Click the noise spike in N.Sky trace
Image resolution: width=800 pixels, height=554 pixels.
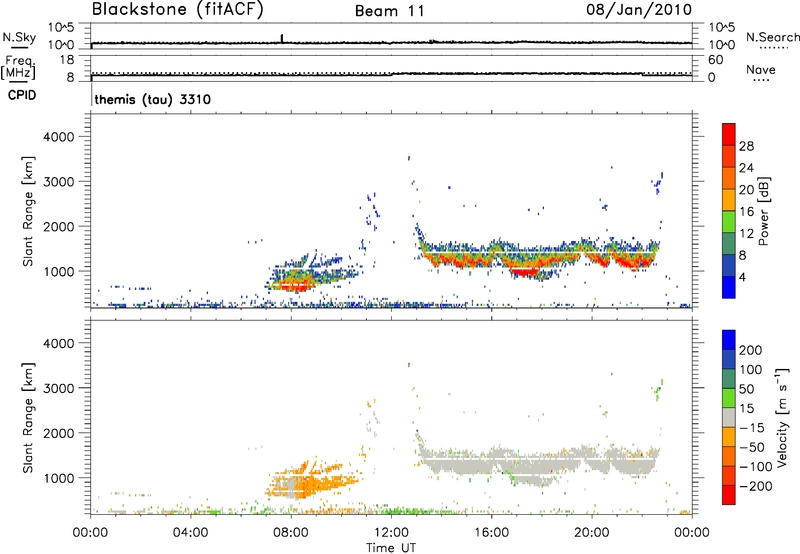click(282, 39)
